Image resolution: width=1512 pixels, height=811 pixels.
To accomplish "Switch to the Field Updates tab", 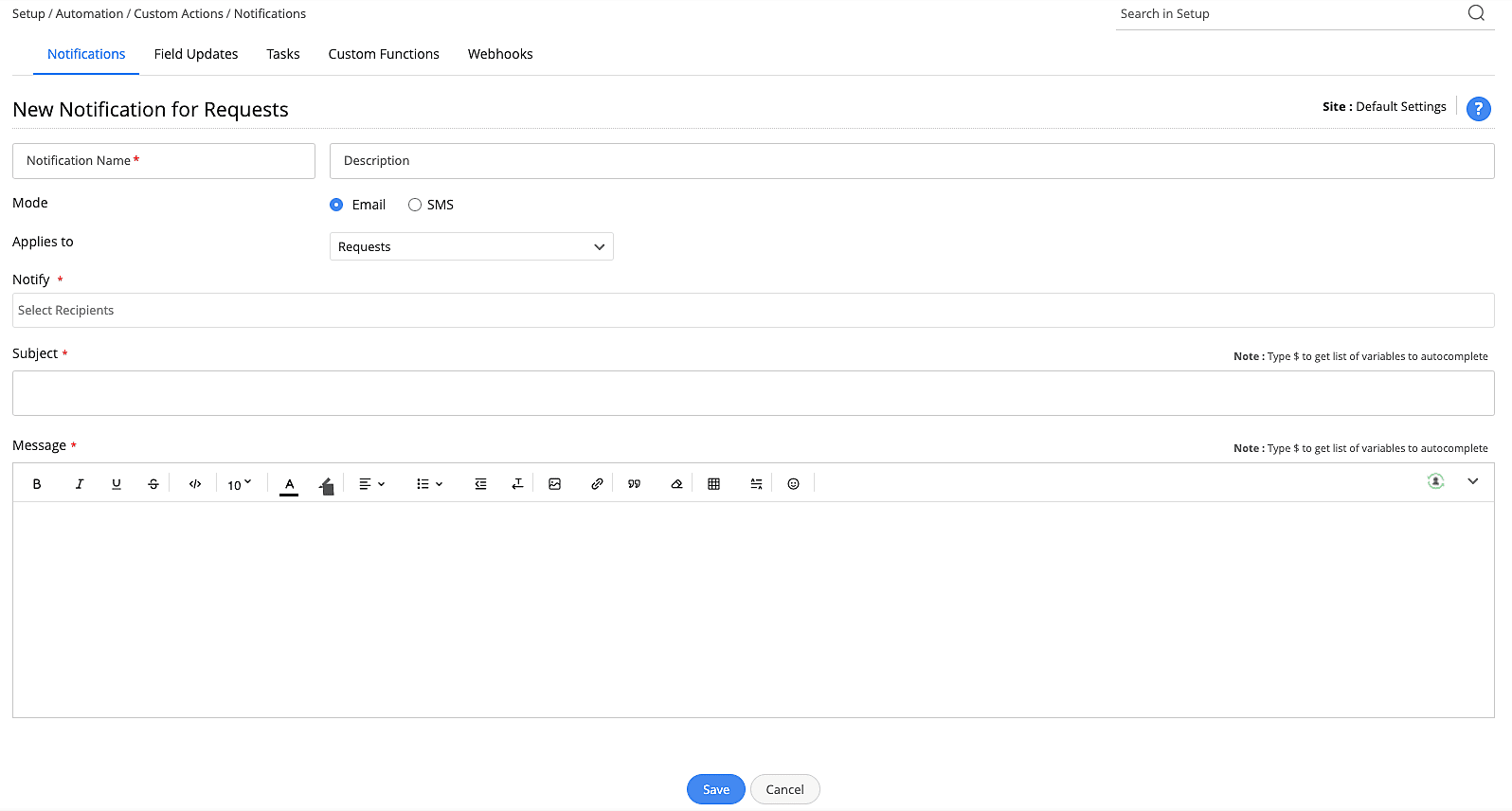I will click(196, 54).
